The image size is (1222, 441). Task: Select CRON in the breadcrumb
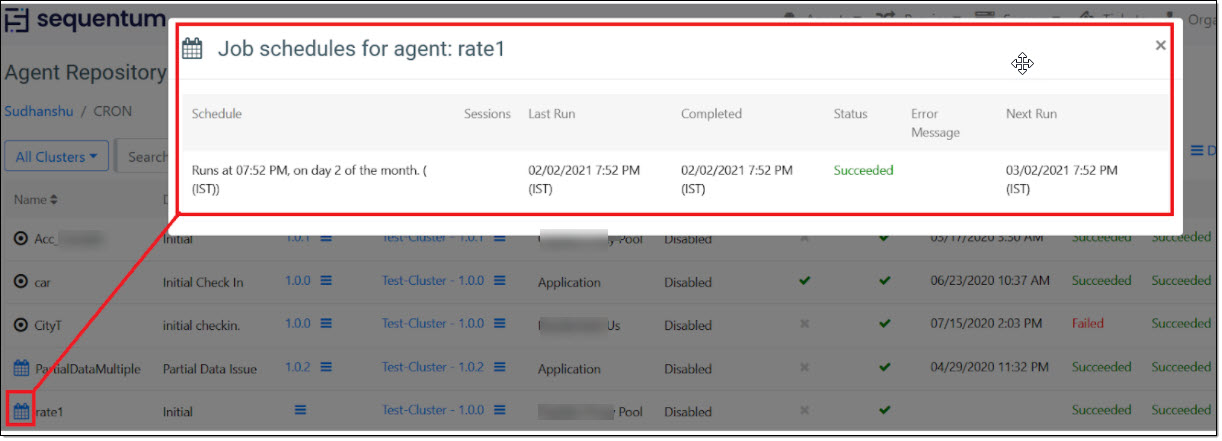pyautogui.click(x=113, y=111)
